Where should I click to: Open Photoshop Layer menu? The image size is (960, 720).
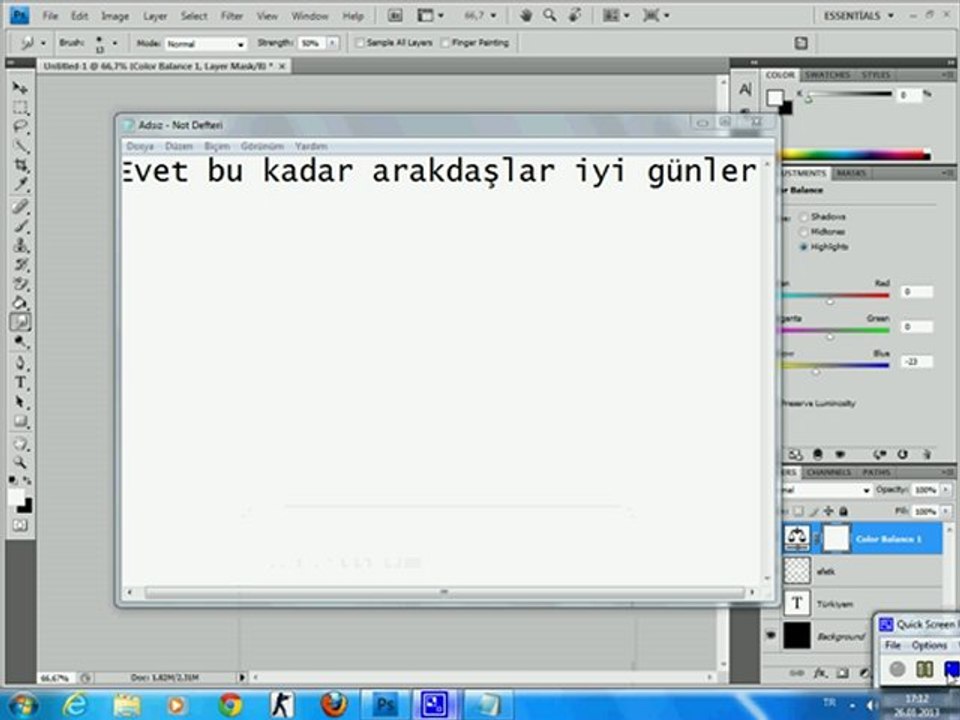point(155,16)
